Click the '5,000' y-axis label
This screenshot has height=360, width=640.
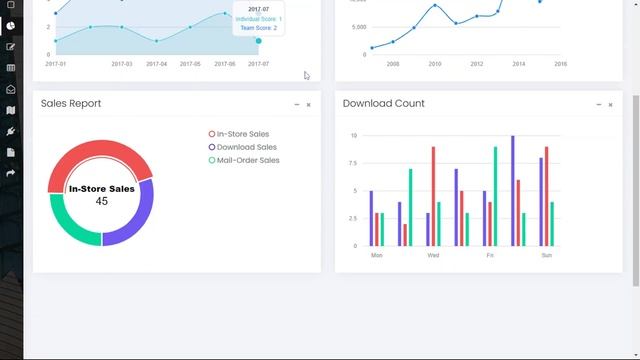pyautogui.click(x=359, y=27)
